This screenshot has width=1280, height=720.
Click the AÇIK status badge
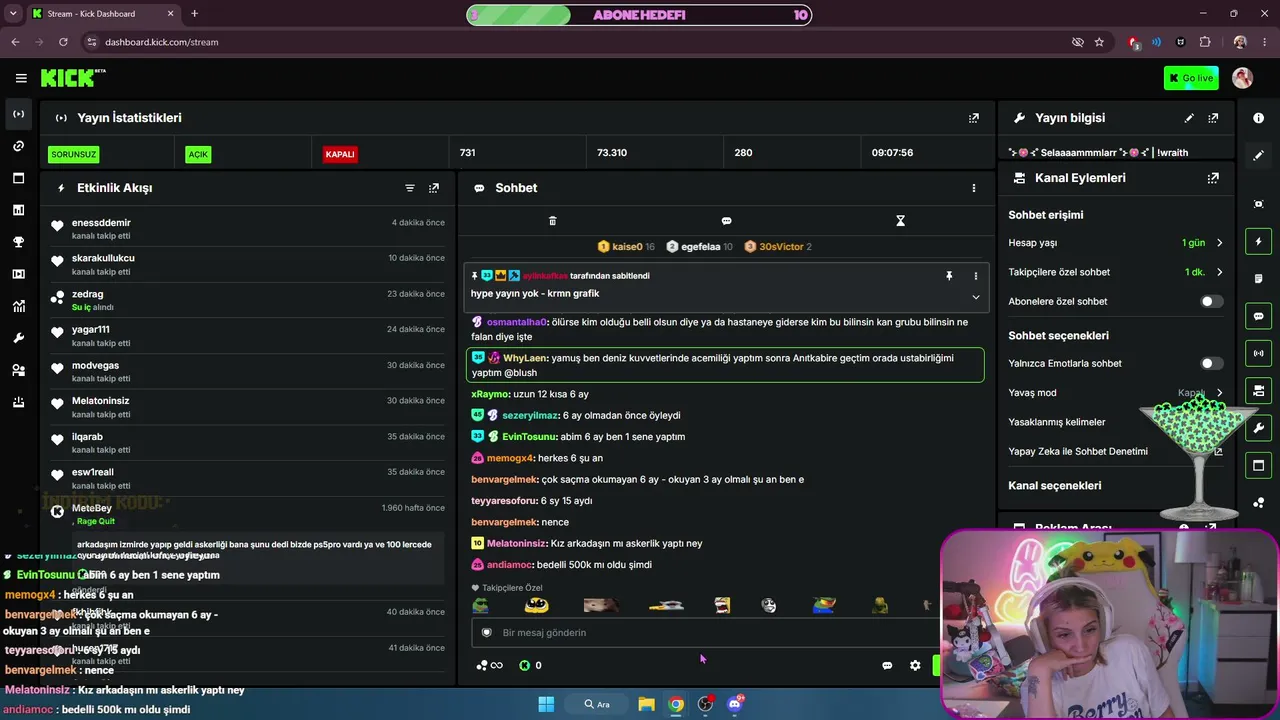pyautogui.click(x=198, y=154)
